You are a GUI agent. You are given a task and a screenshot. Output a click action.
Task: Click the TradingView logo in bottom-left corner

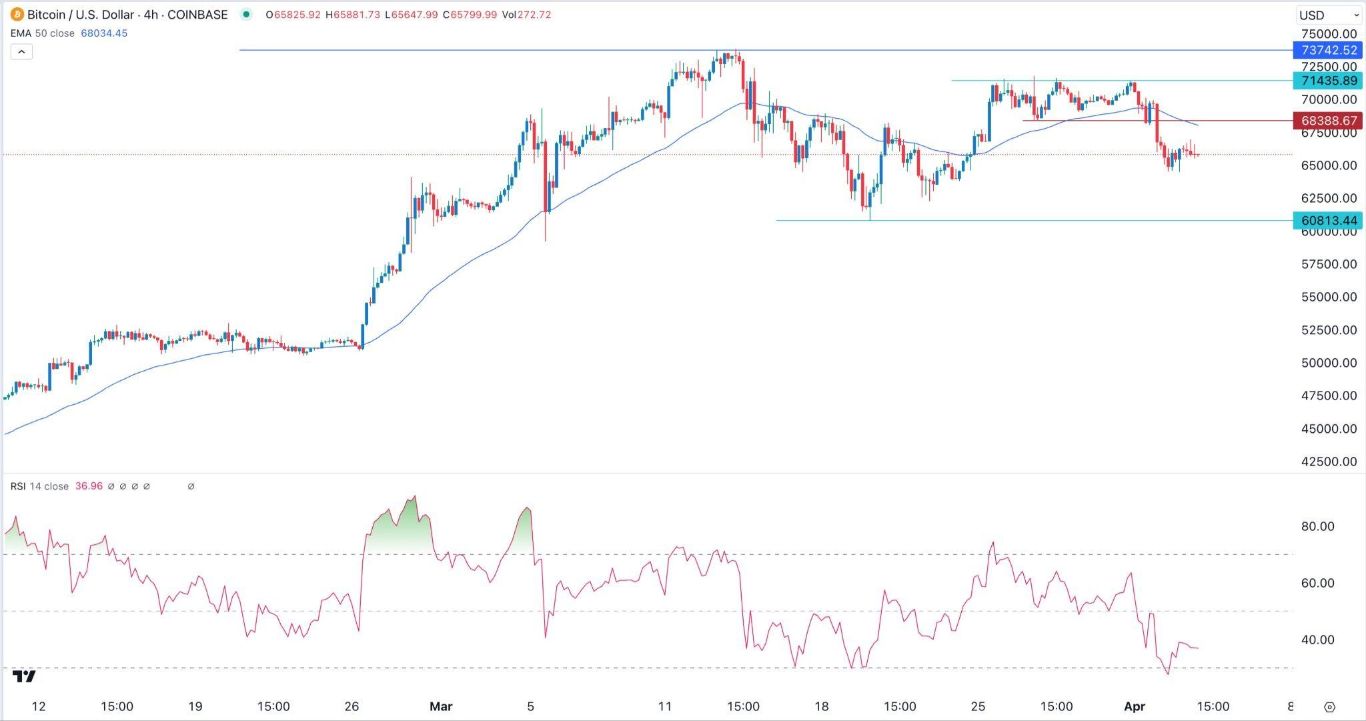point(24,677)
